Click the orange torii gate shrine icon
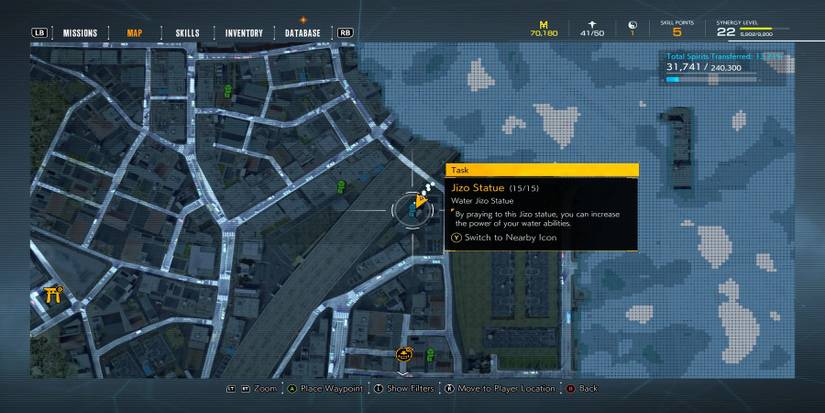825x413 pixels. tap(53, 295)
